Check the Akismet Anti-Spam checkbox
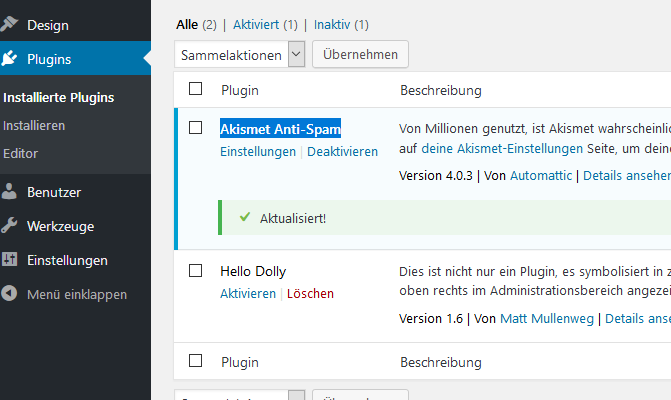 click(x=196, y=127)
